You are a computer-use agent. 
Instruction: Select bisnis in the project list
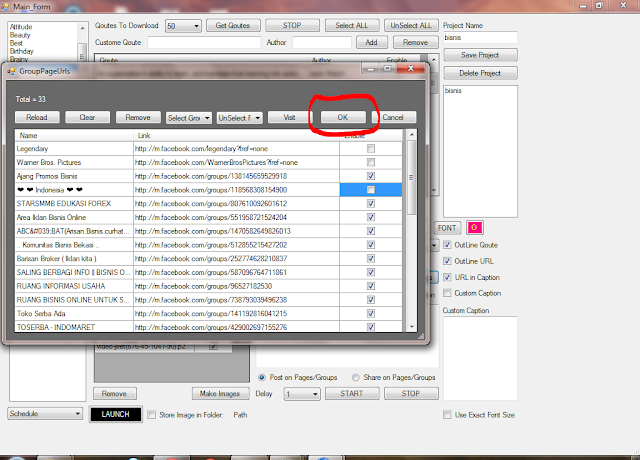(x=453, y=91)
